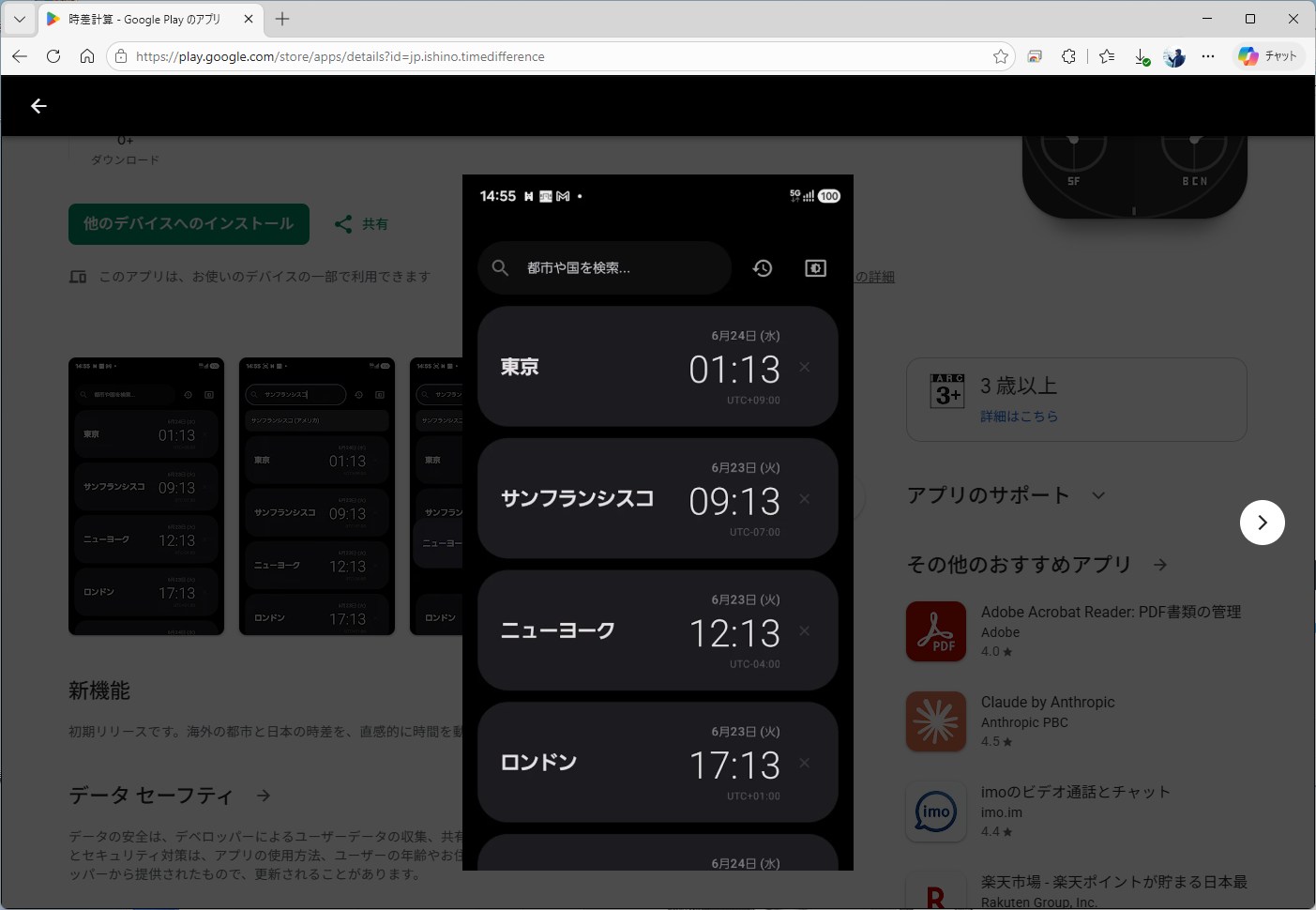Open the browser profile avatar

pos(1174,56)
